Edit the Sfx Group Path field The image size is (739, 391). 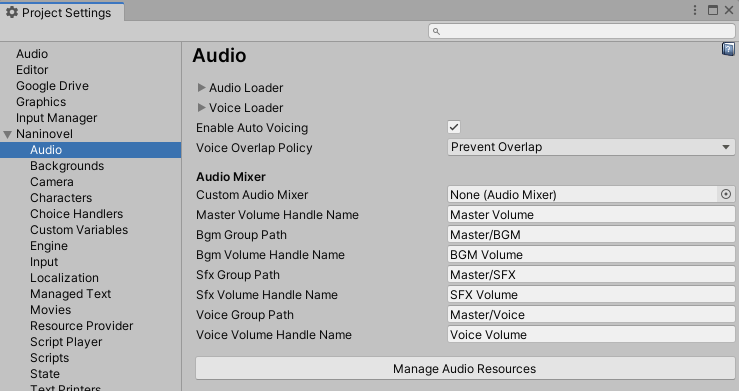pyautogui.click(x=591, y=275)
